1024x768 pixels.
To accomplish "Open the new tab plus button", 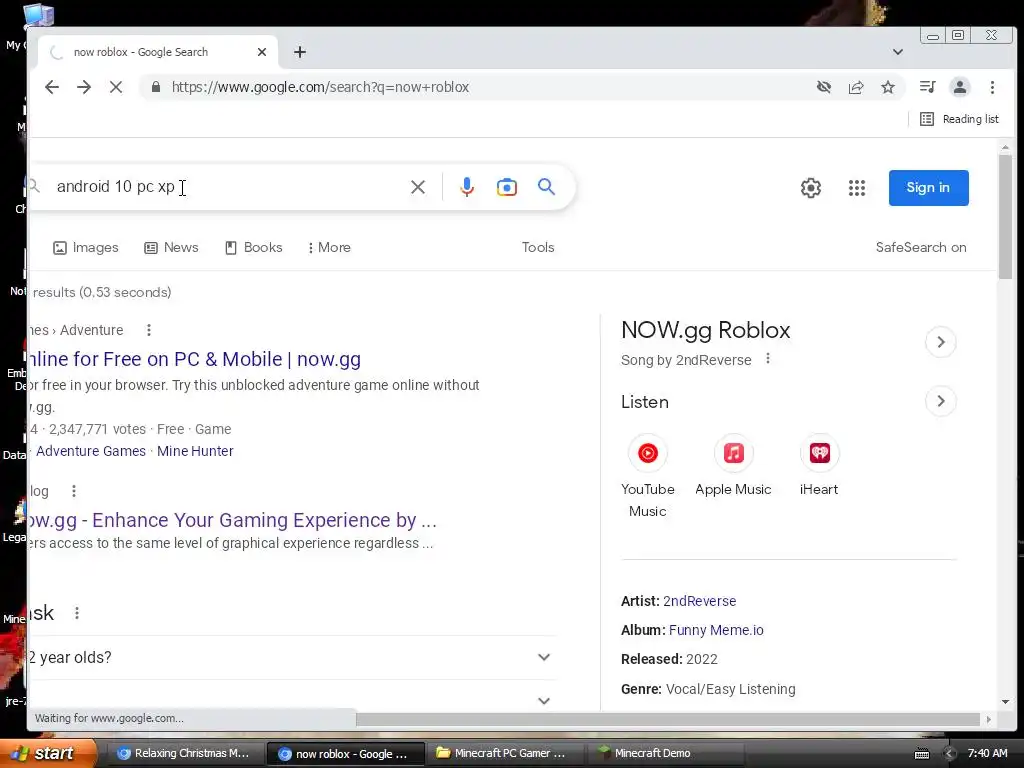I will [x=300, y=52].
